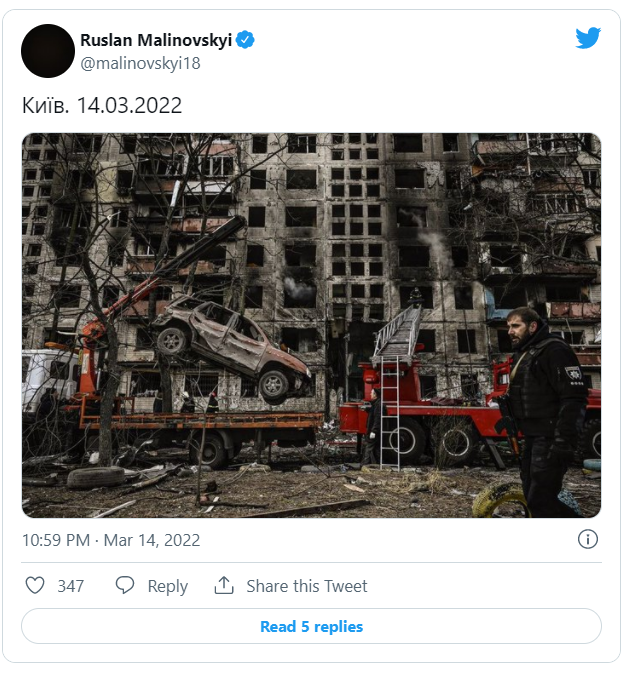Open the tweet info circle icon

588,540
